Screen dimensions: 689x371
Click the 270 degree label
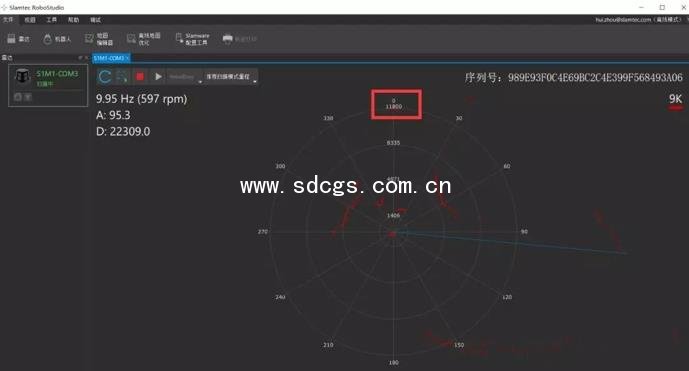point(263,232)
